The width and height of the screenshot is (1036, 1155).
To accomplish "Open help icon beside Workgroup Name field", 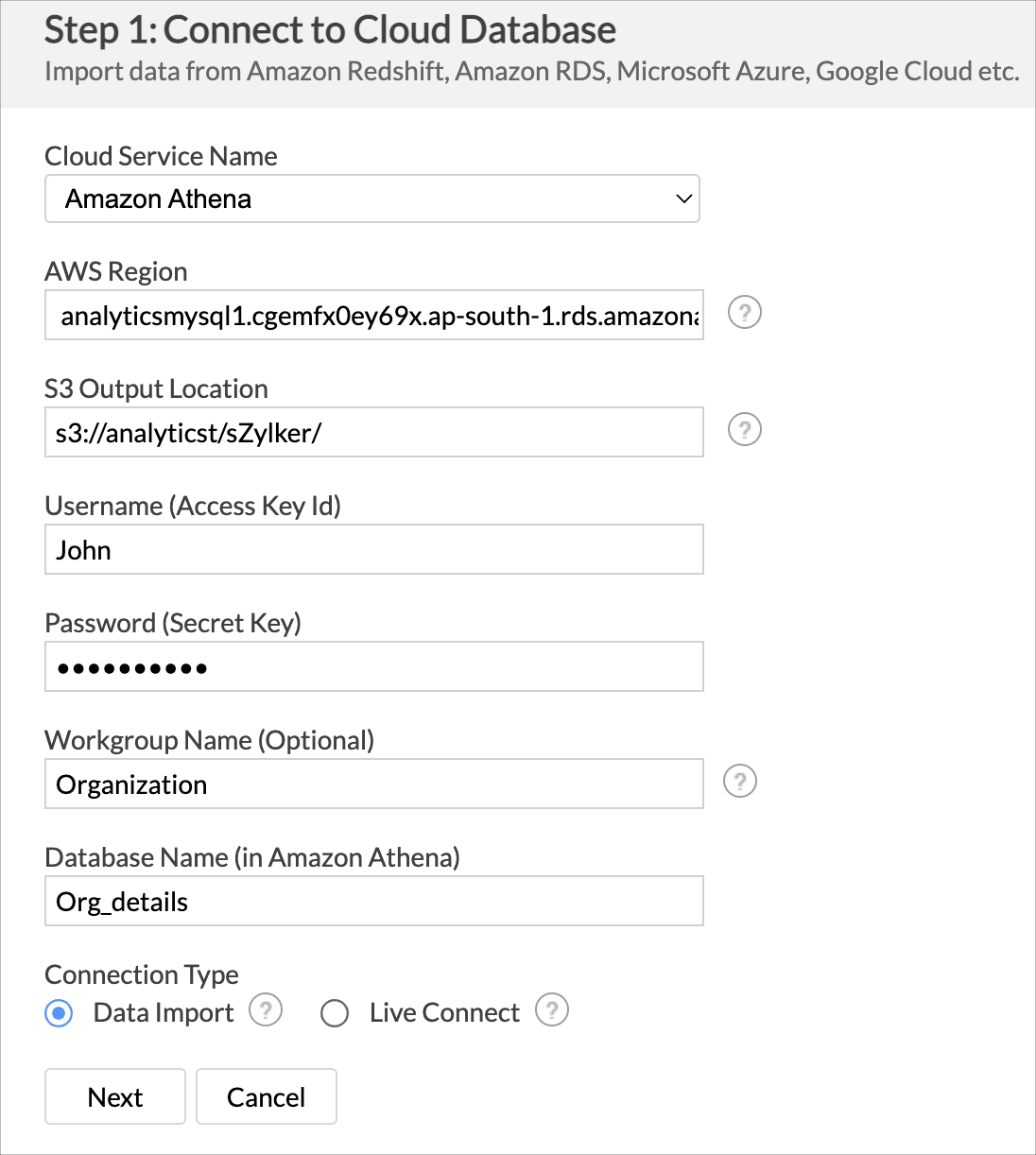I will click(x=740, y=782).
